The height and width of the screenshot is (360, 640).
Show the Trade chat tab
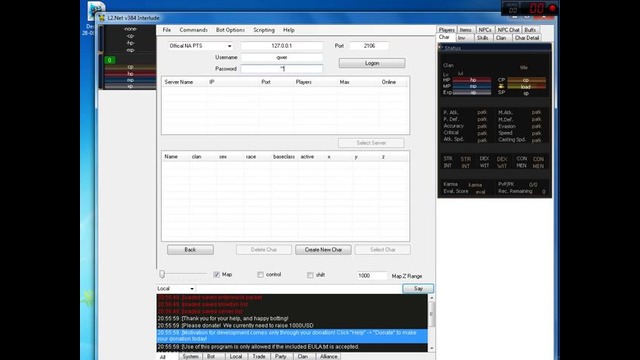click(x=258, y=357)
